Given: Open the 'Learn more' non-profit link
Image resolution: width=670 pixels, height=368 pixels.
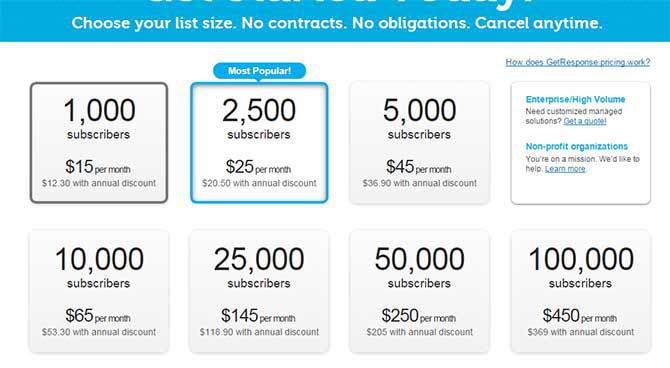Looking at the screenshot, I should tap(565, 169).
